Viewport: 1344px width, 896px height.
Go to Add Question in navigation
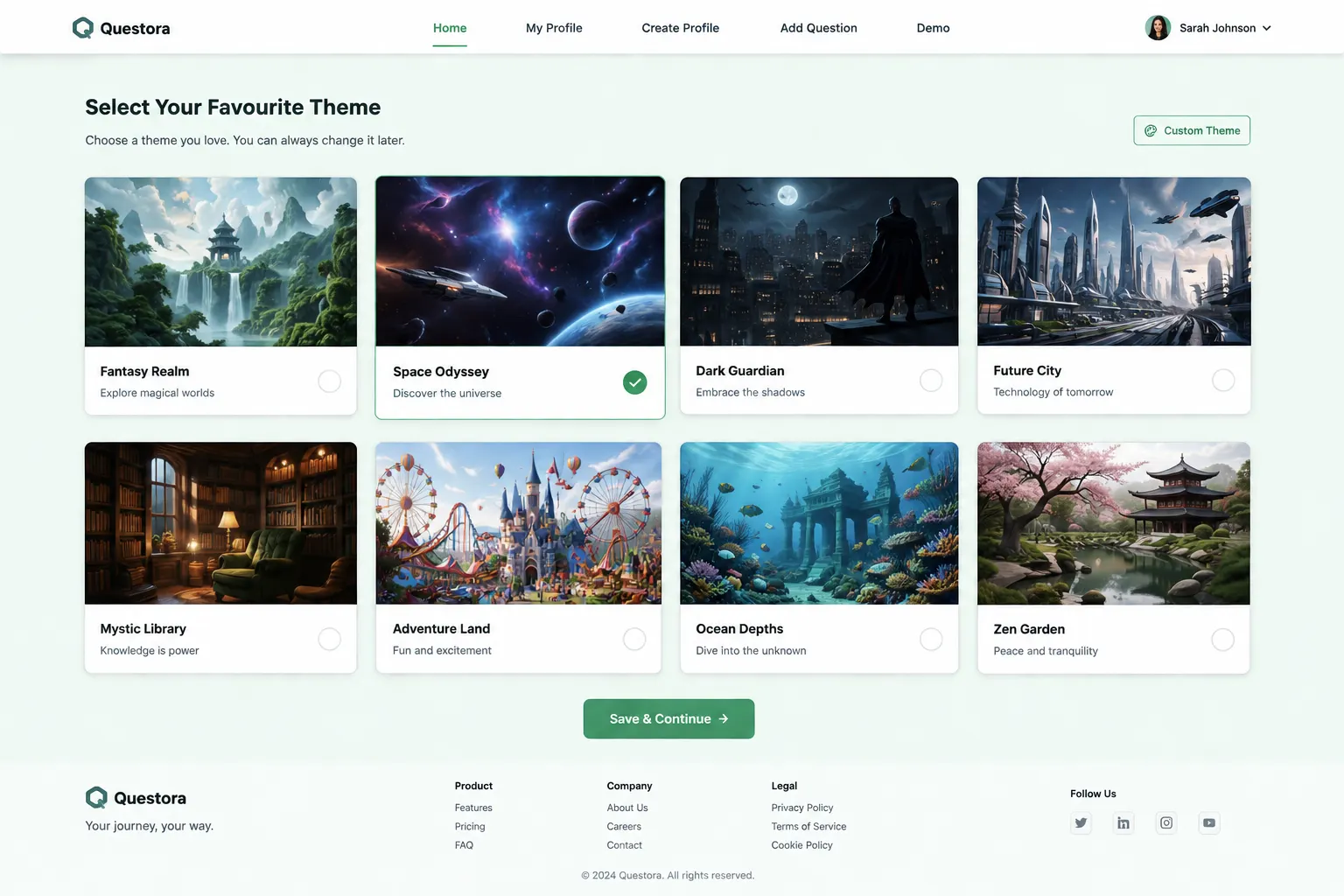(818, 28)
